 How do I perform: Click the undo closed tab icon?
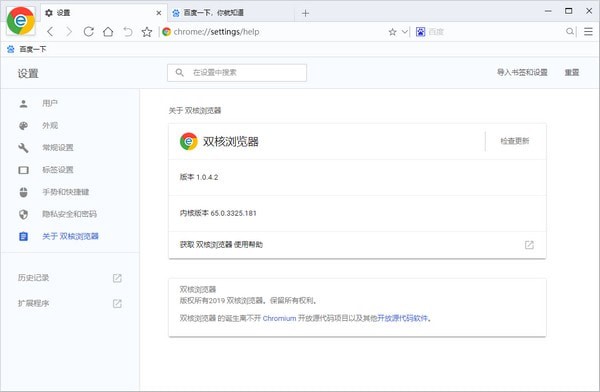coord(128,32)
